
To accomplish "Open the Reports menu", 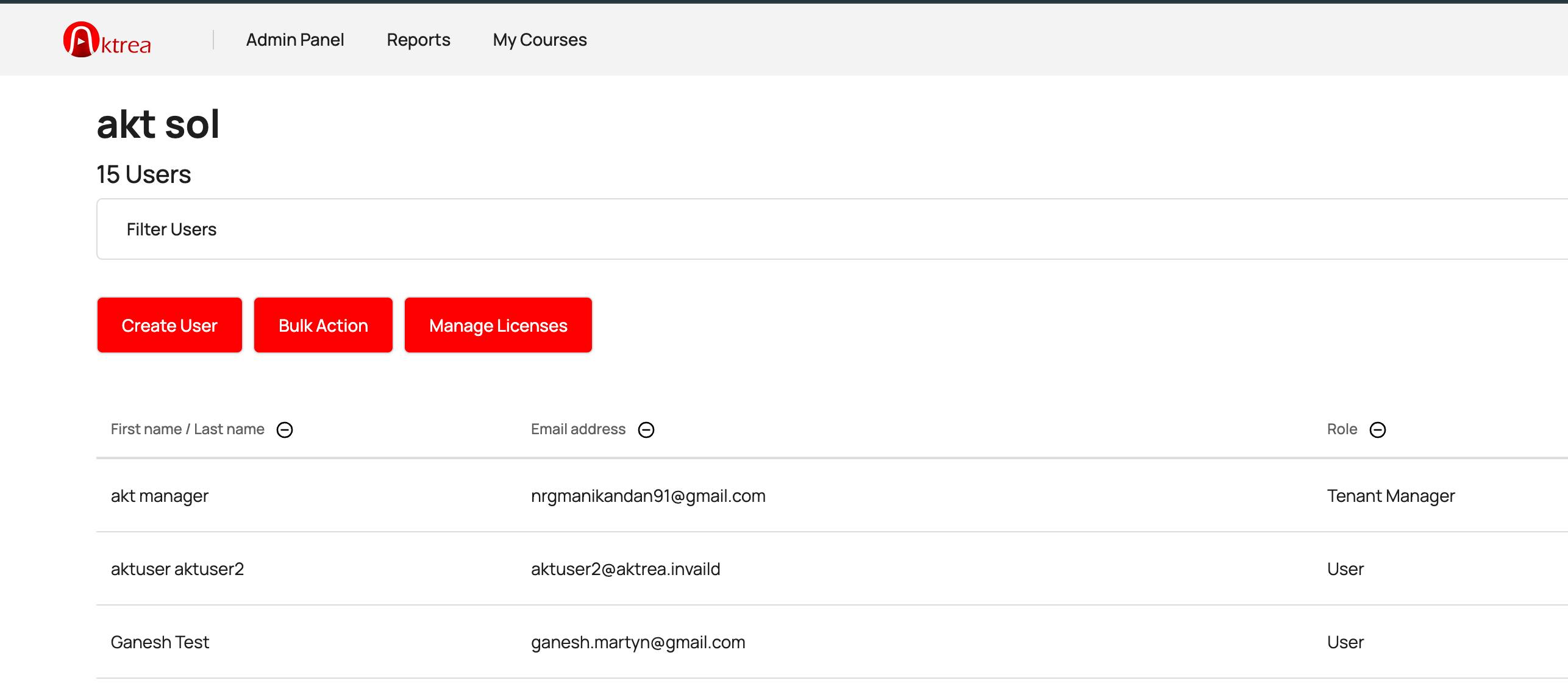I will pos(418,40).
